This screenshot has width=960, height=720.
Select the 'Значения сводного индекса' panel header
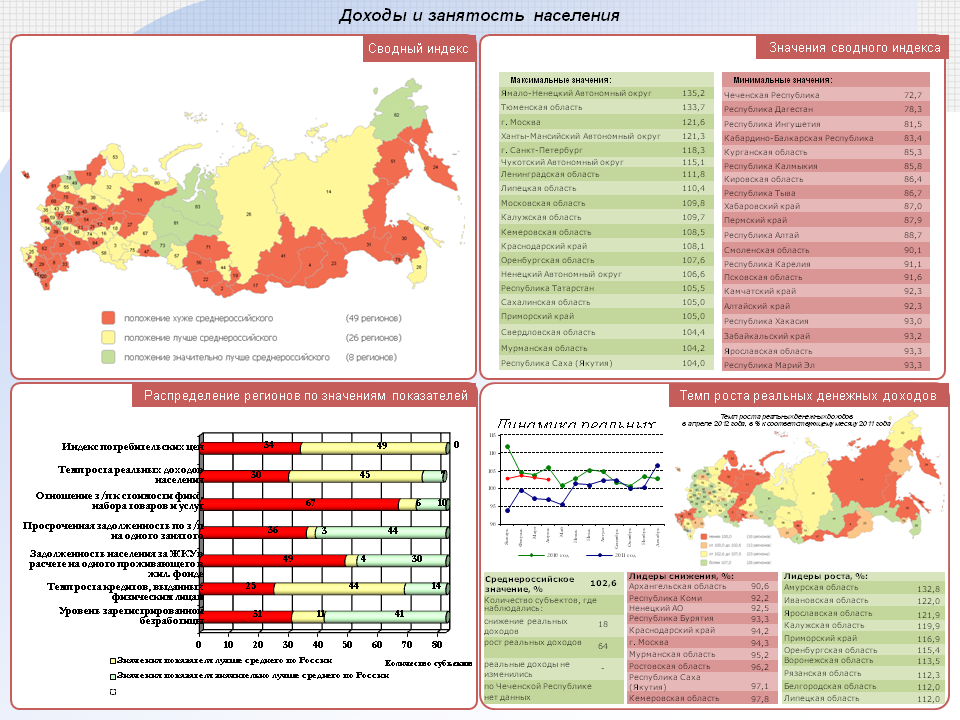pos(854,48)
